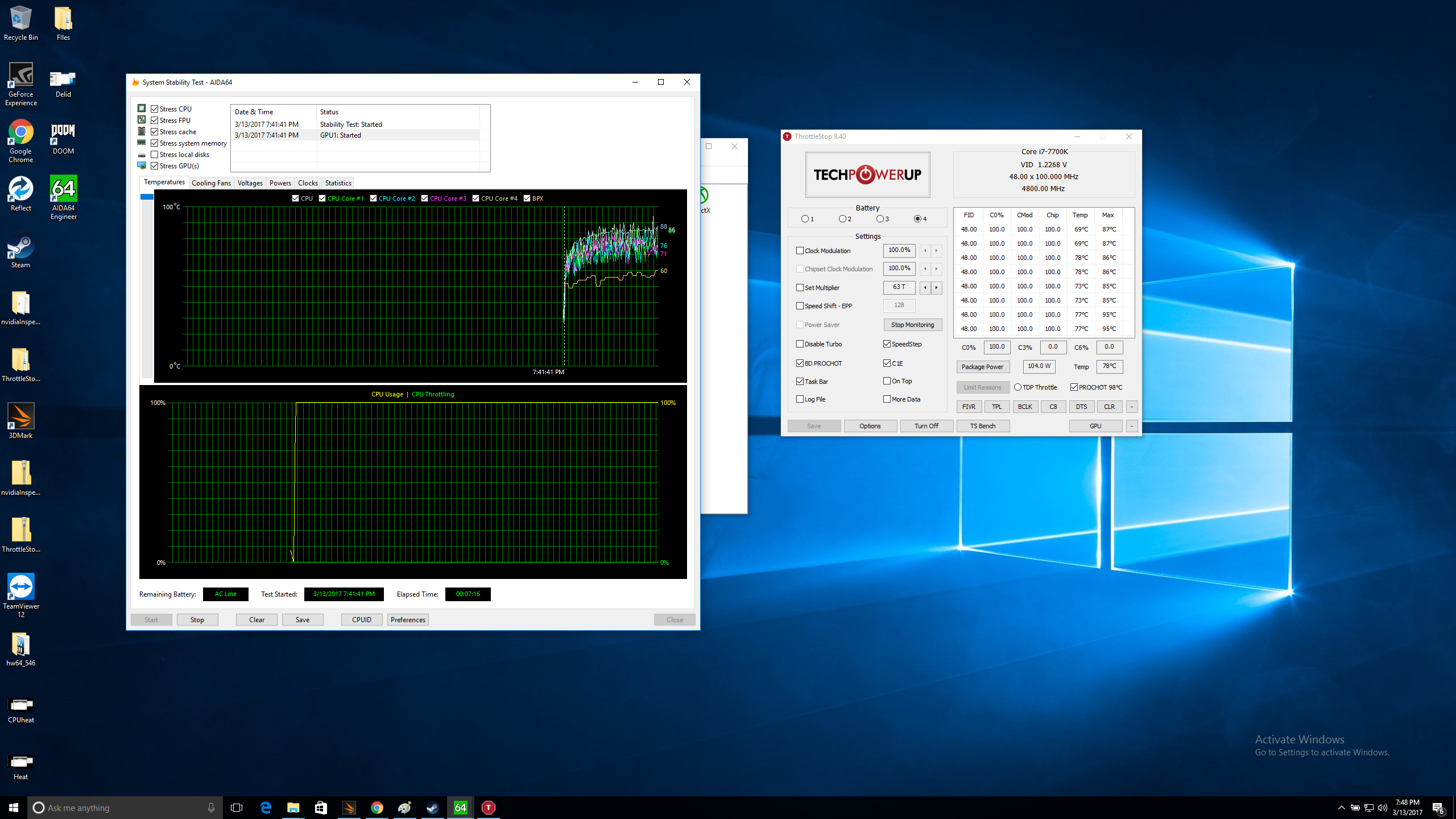The height and width of the screenshot is (819, 1456).
Task: Launch TS Bench in ThrottleStop
Action: pos(983,426)
